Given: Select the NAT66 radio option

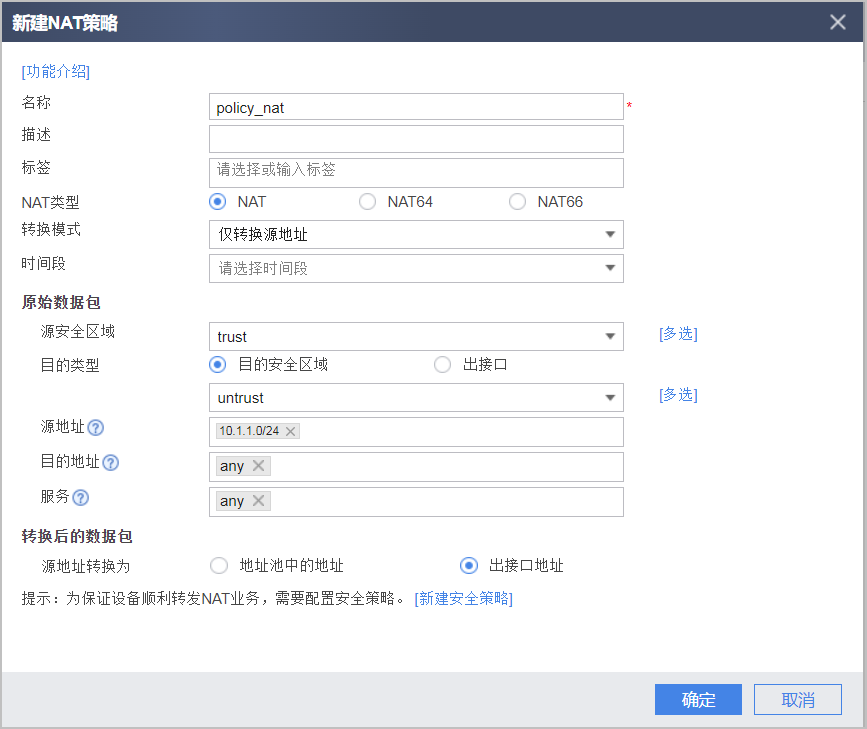Looking at the screenshot, I should point(517,202).
